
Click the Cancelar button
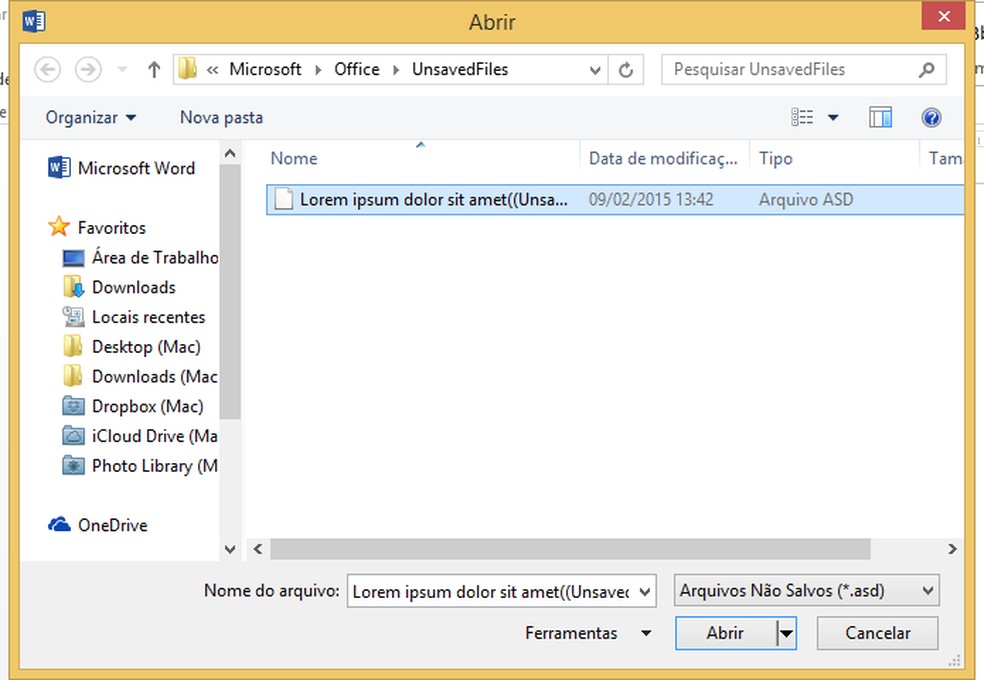(x=877, y=633)
